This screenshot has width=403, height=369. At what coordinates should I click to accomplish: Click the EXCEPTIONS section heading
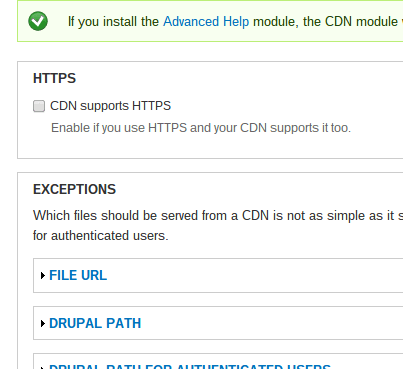point(74,189)
